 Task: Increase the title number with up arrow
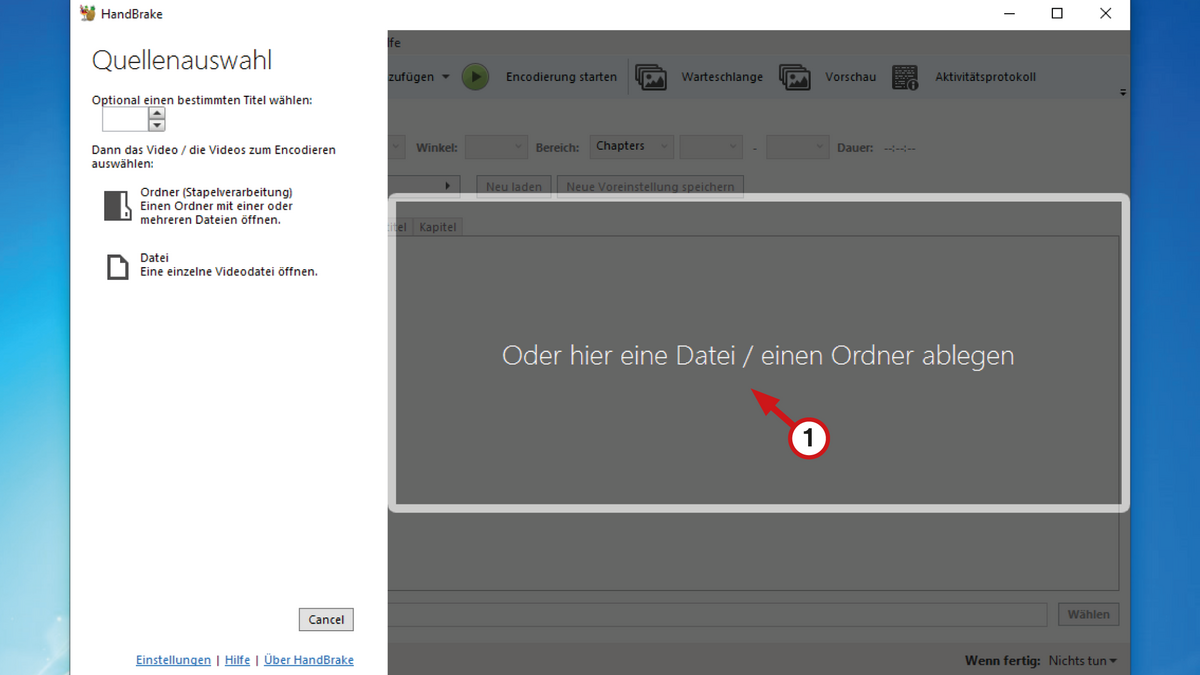click(157, 113)
